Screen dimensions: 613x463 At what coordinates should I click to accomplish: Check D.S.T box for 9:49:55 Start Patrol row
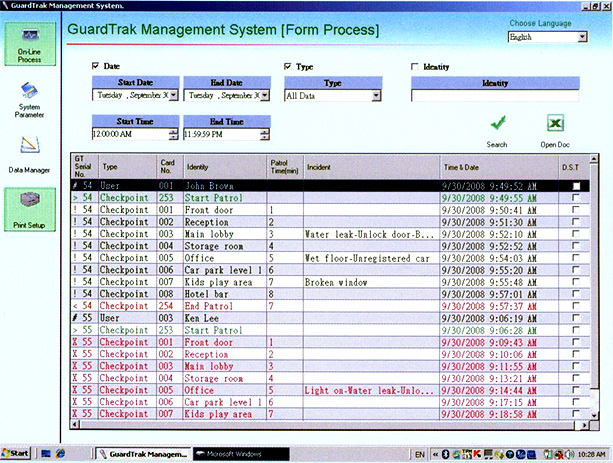pyautogui.click(x=575, y=198)
